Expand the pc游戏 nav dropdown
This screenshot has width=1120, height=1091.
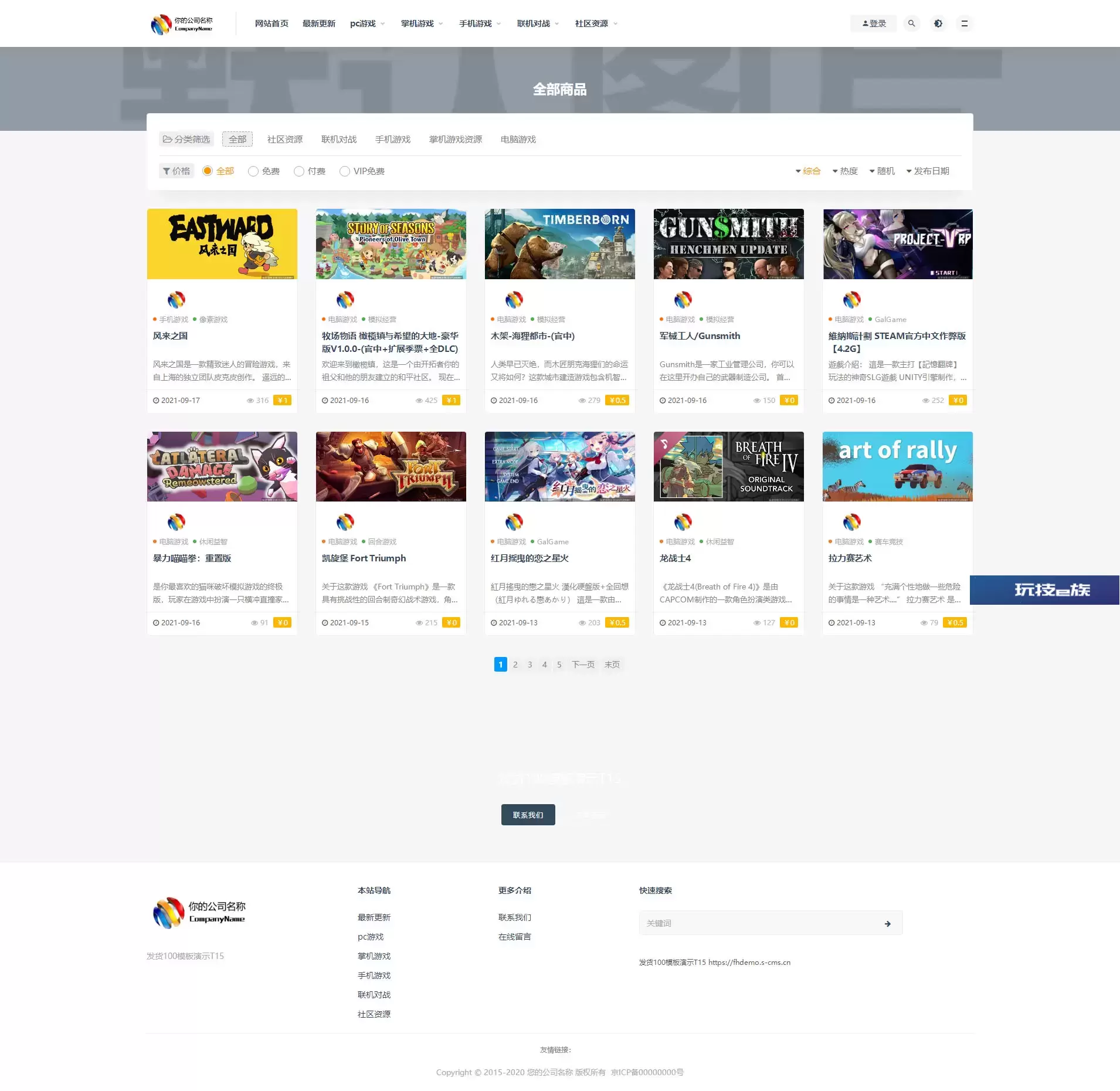coord(368,23)
